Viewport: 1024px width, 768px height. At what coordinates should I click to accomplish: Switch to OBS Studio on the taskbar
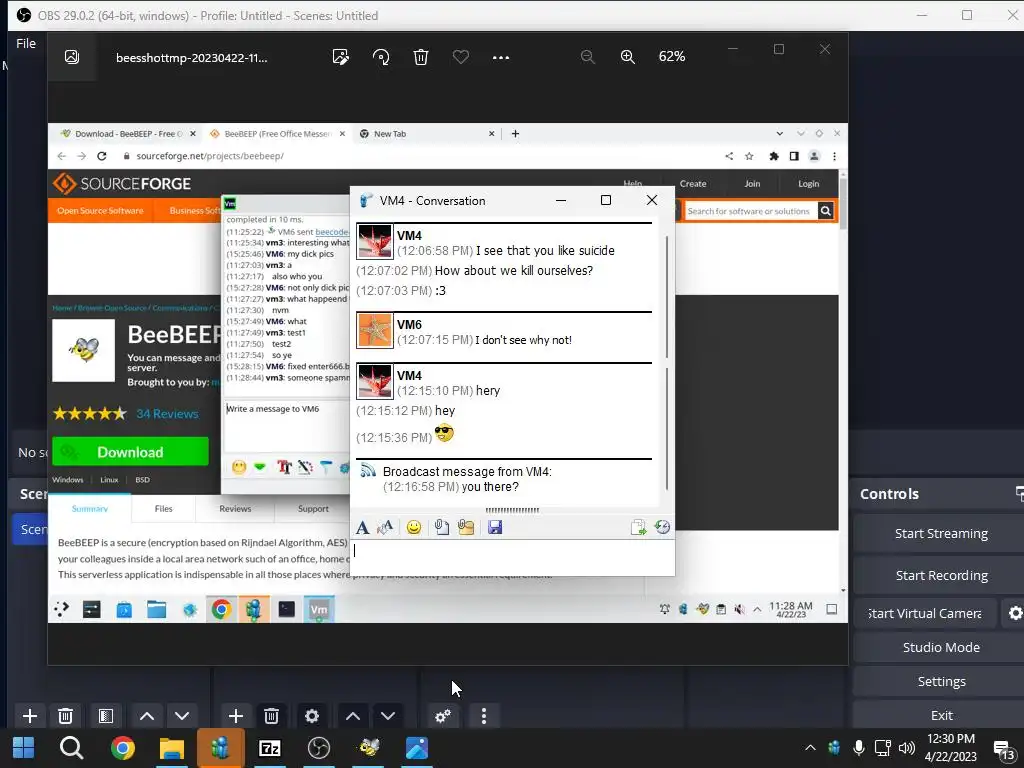tap(319, 748)
